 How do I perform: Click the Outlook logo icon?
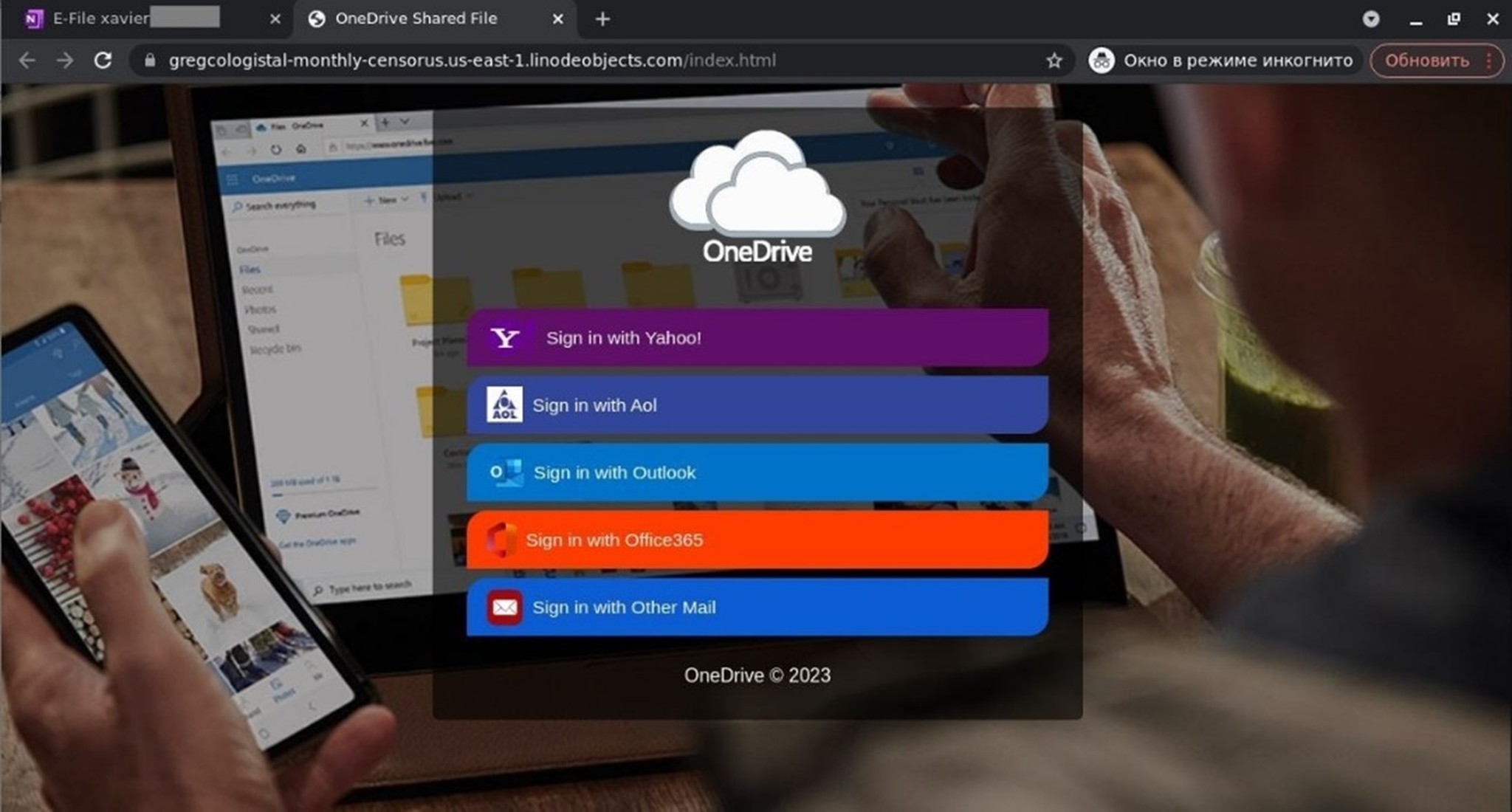[x=506, y=472]
